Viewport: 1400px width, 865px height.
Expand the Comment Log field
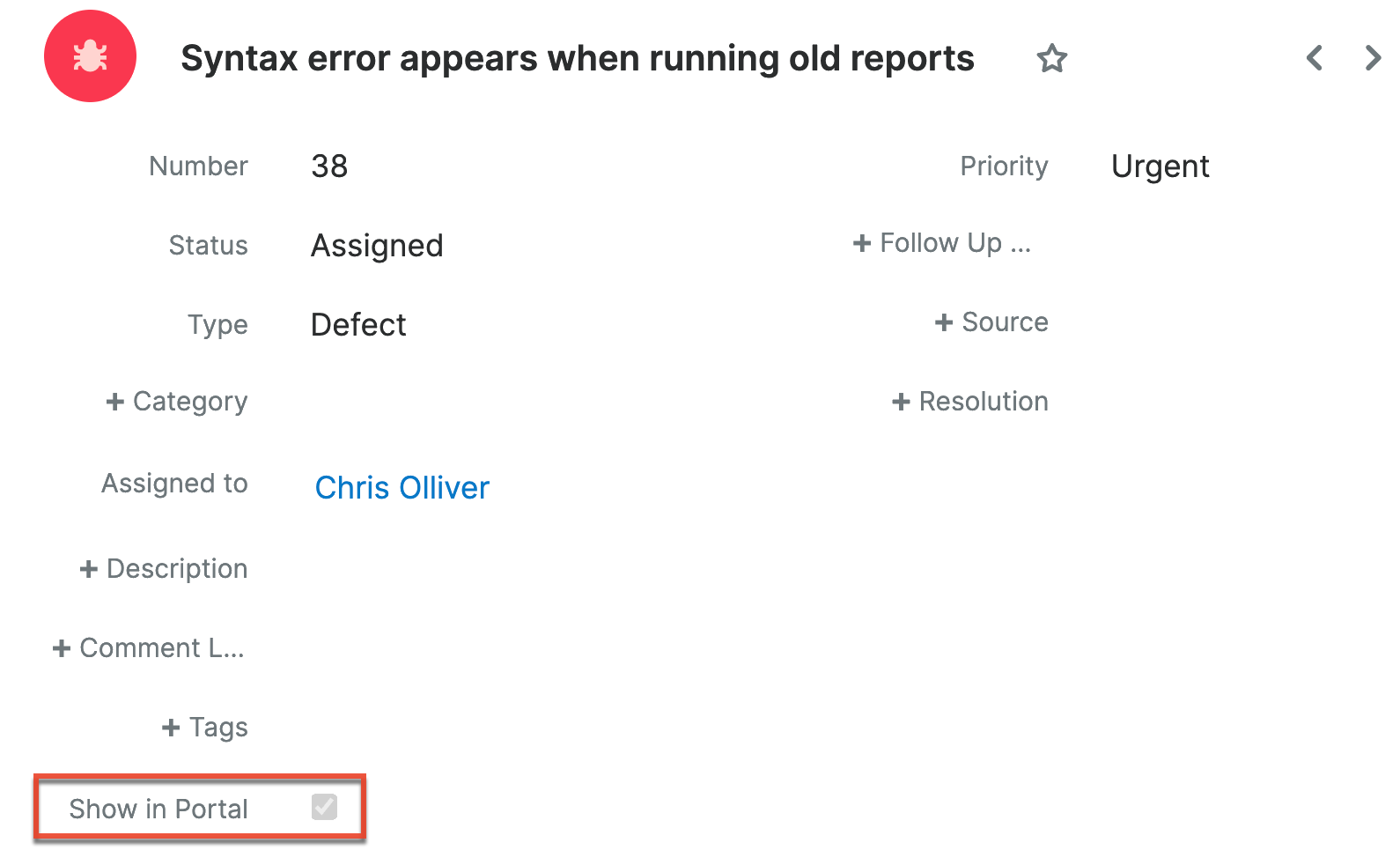tap(149, 648)
